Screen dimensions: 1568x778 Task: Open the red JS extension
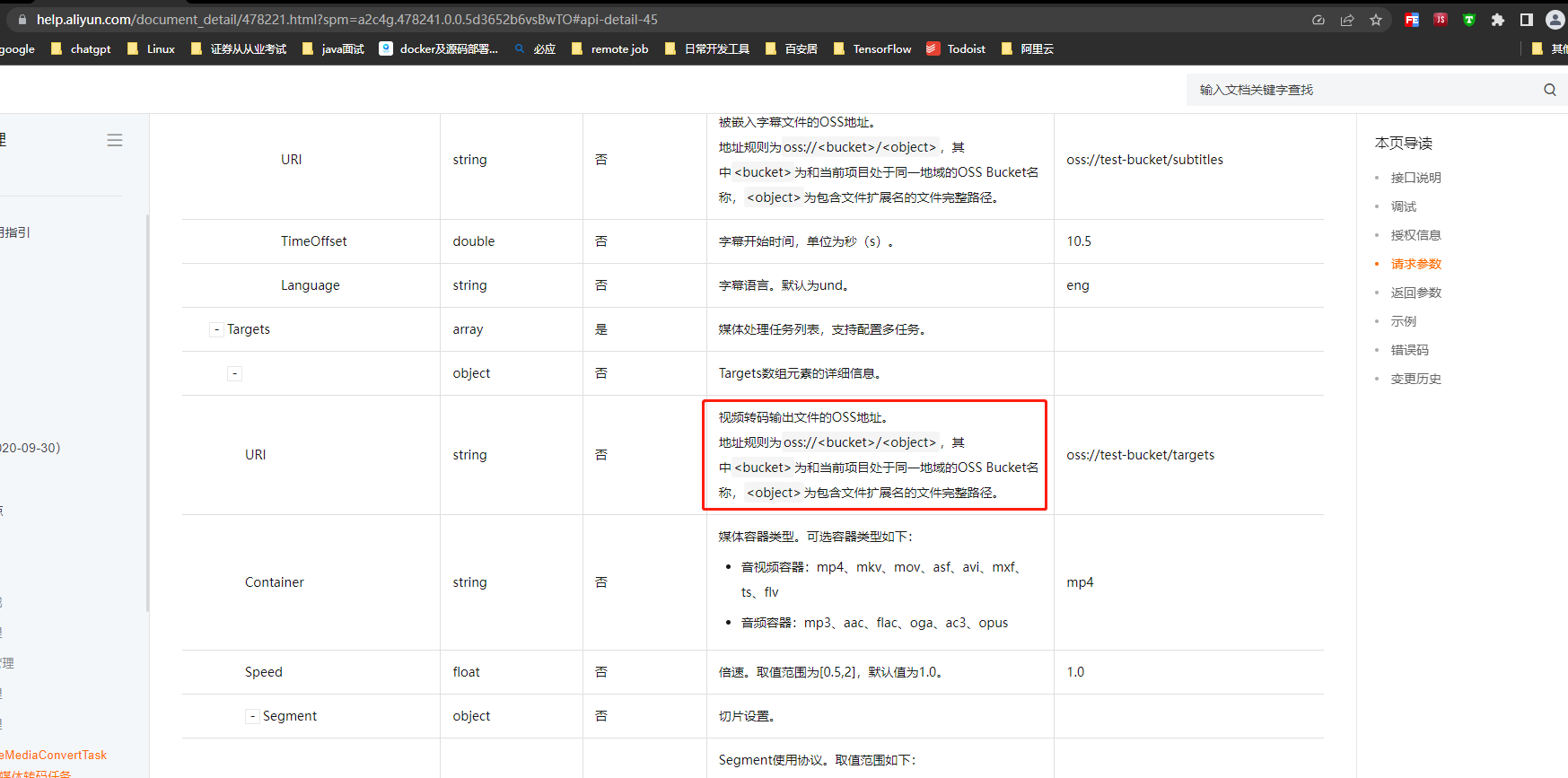click(1441, 20)
